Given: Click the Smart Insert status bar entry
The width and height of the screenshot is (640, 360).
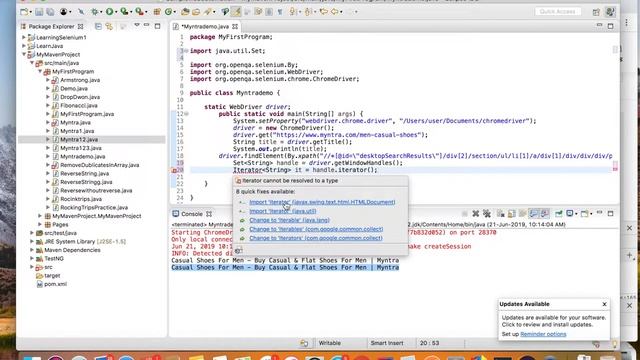Looking at the screenshot, I should pos(387,343).
